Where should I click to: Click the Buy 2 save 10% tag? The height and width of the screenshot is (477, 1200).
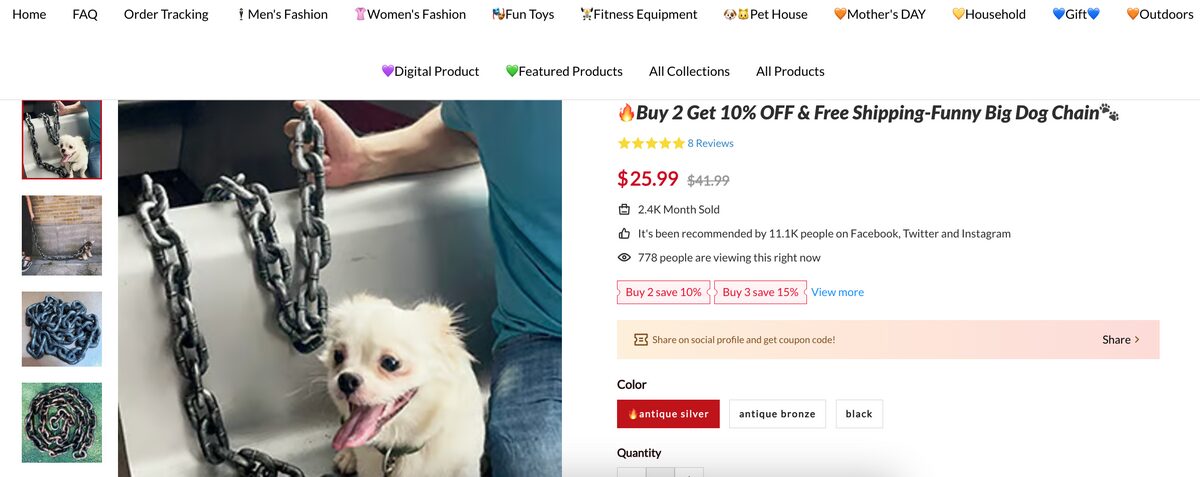[x=663, y=292]
